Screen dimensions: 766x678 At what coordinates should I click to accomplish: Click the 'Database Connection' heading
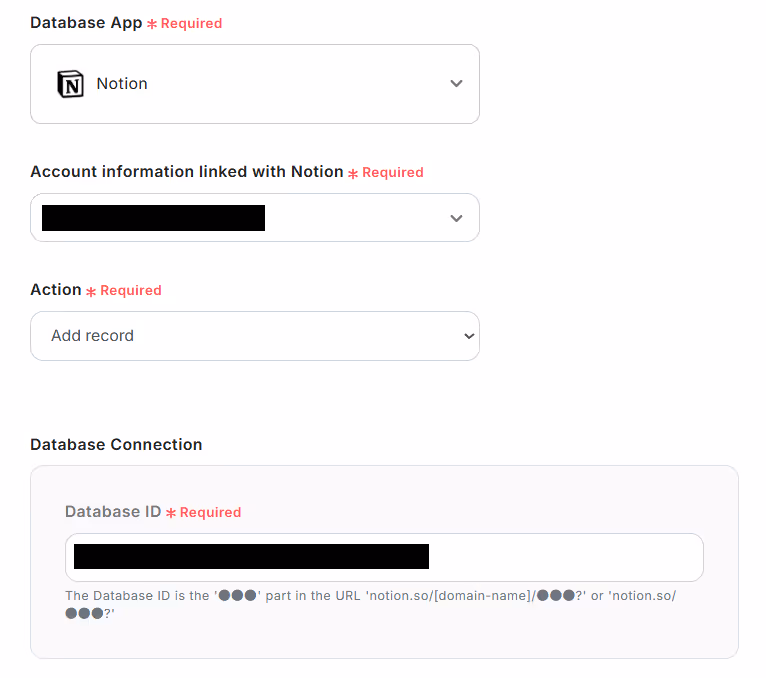[116, 445]
